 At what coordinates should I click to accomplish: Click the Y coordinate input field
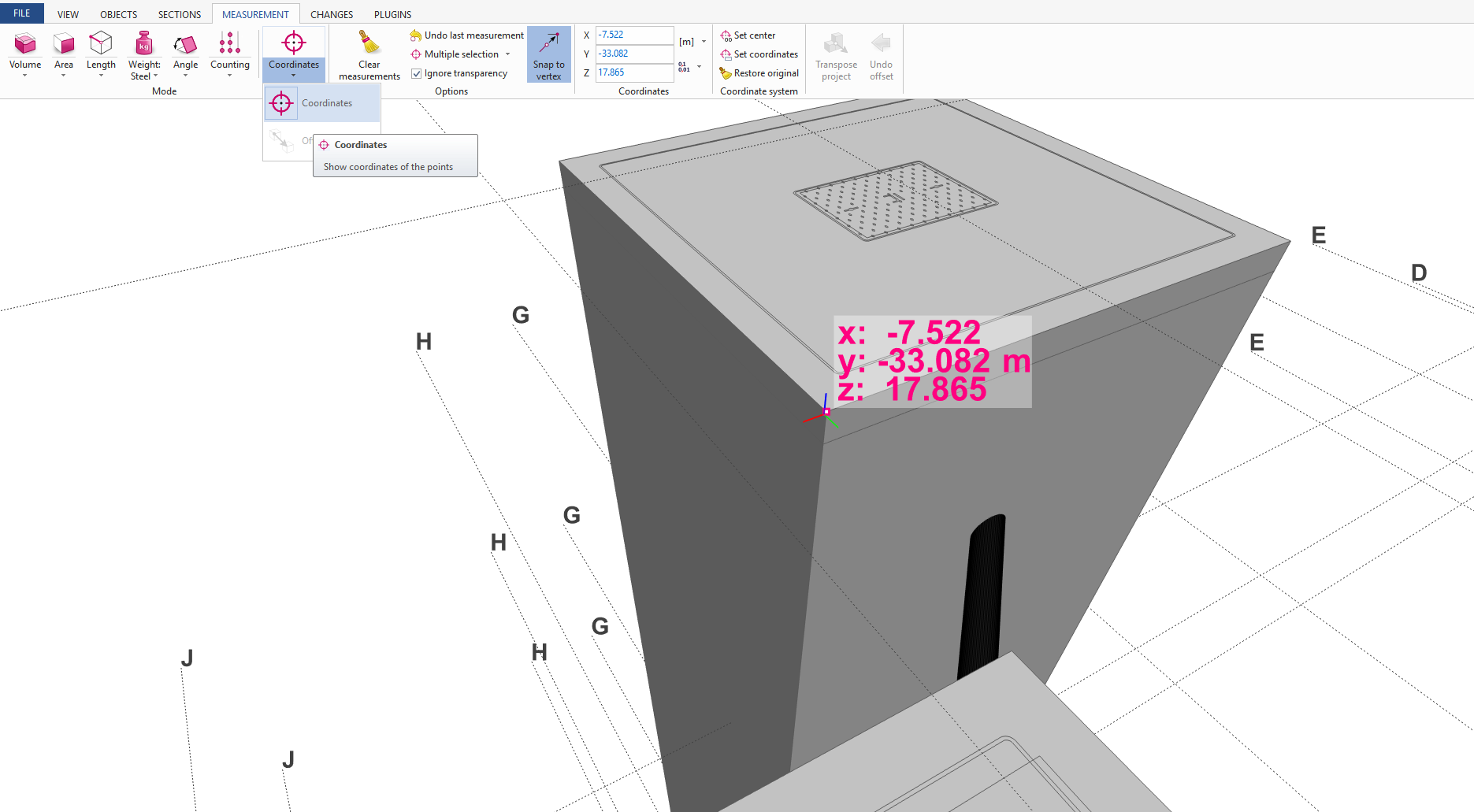[x=634, y=54]
